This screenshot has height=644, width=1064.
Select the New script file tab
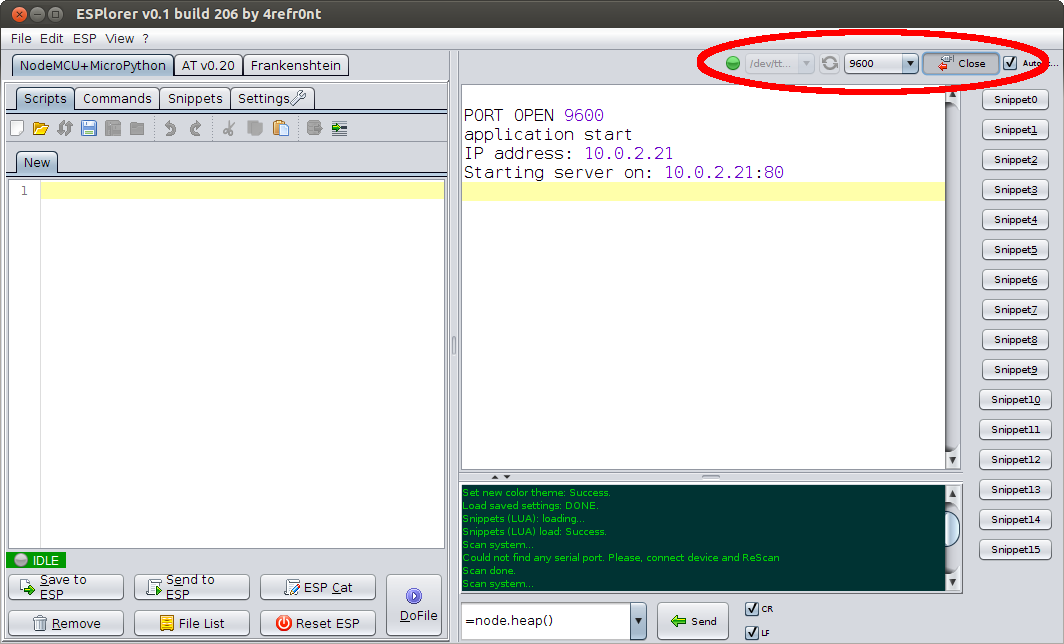[x=37, y=162]
